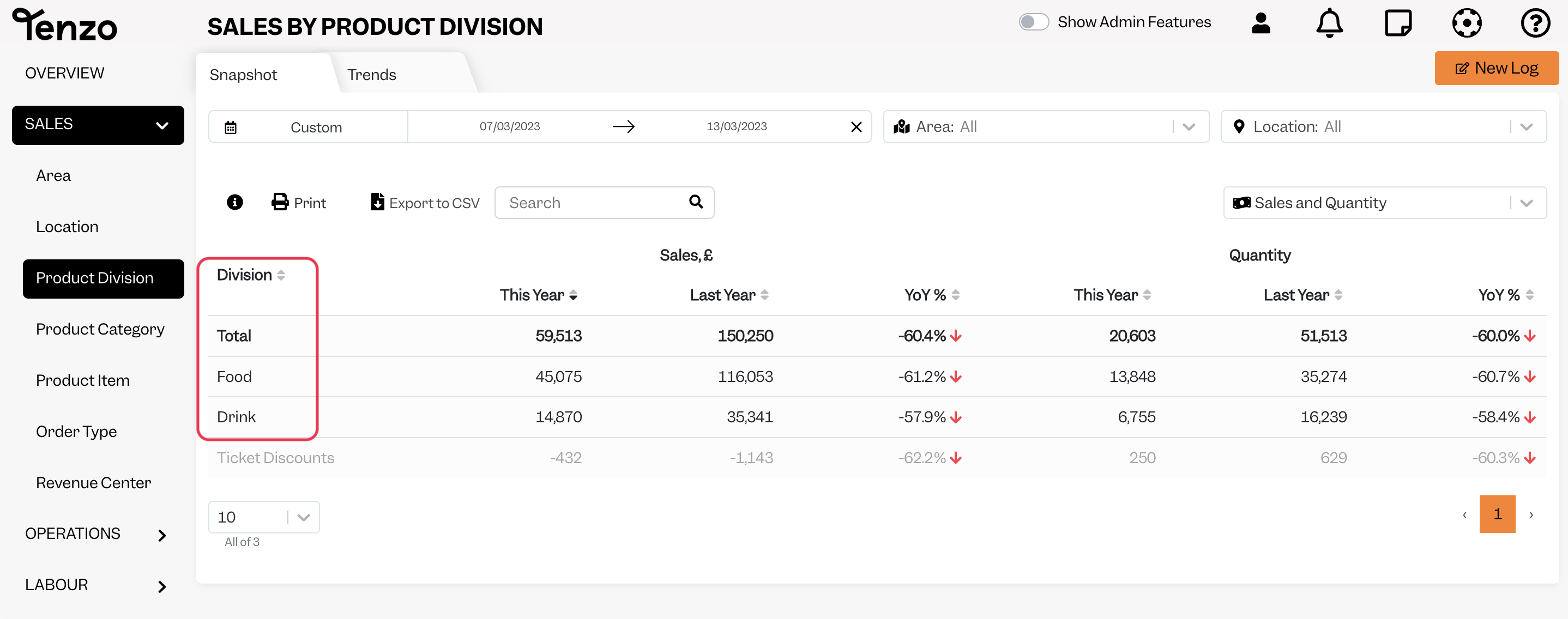The image size is (1568, 619).
Task: Open the calendar date picker icon
Action: 231,127
